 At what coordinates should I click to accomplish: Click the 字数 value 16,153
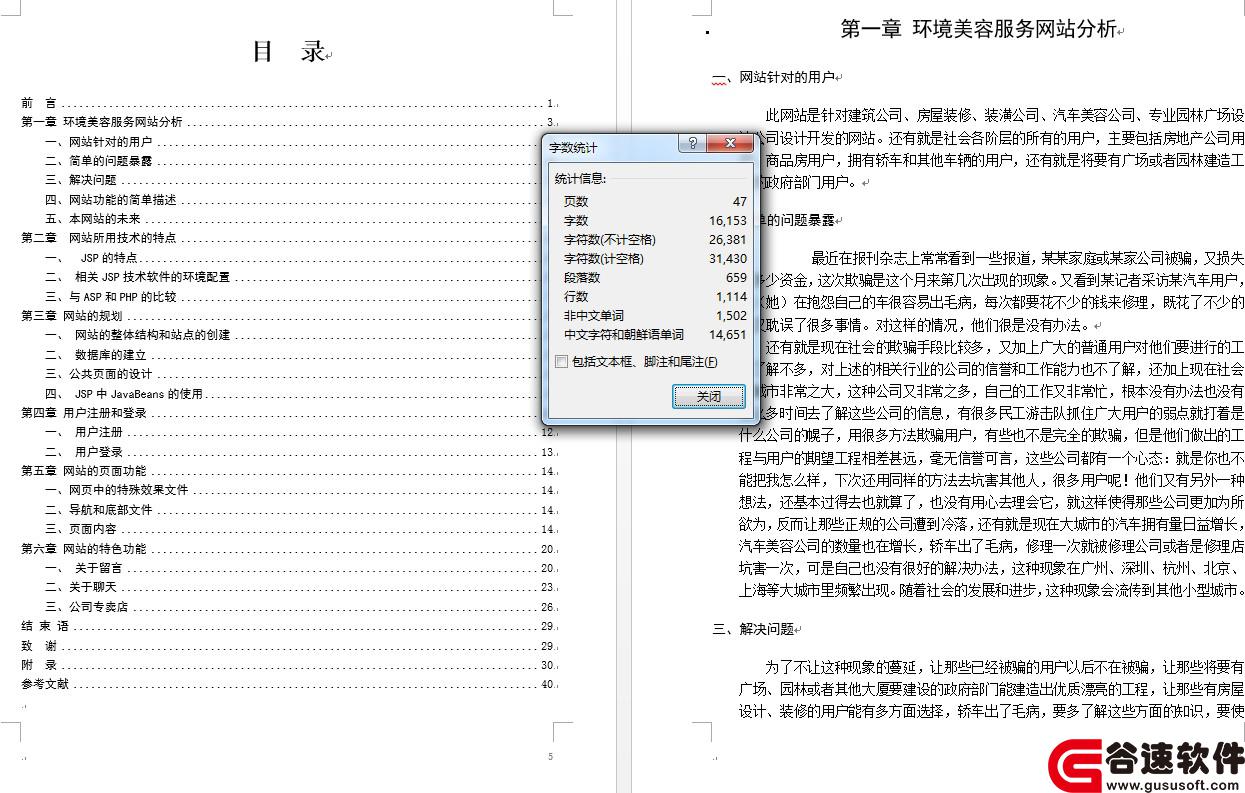(x=728, y=220)
